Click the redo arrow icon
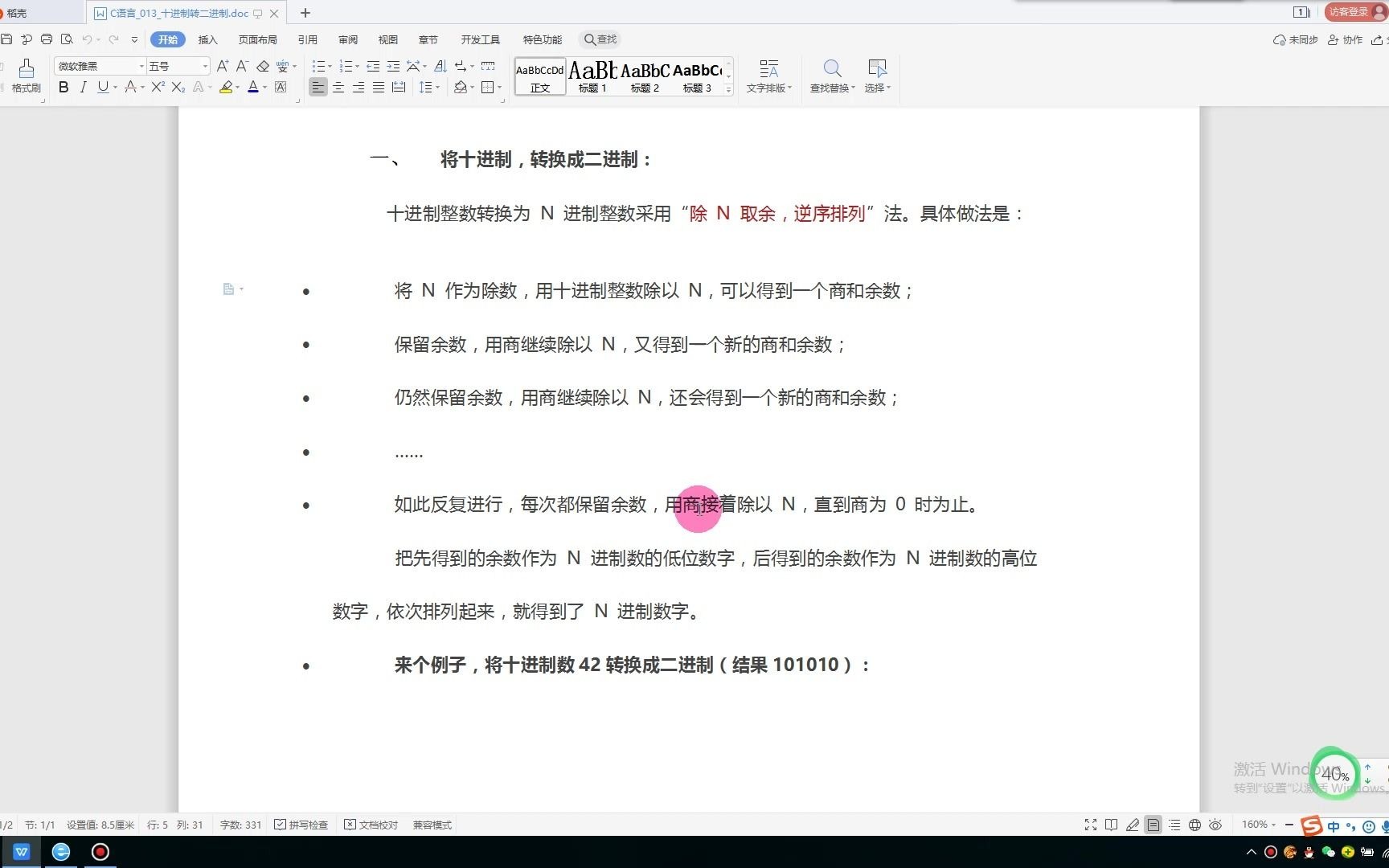 point(113,39)
